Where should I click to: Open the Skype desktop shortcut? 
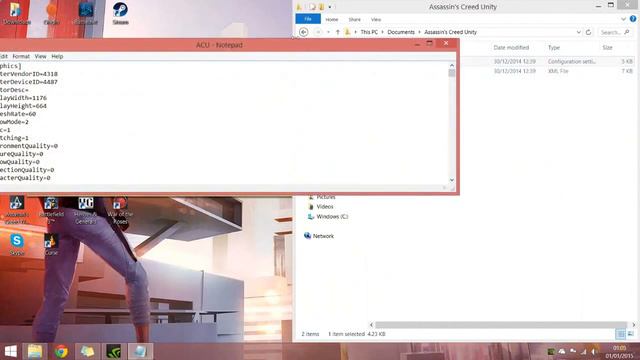[17, 244]
